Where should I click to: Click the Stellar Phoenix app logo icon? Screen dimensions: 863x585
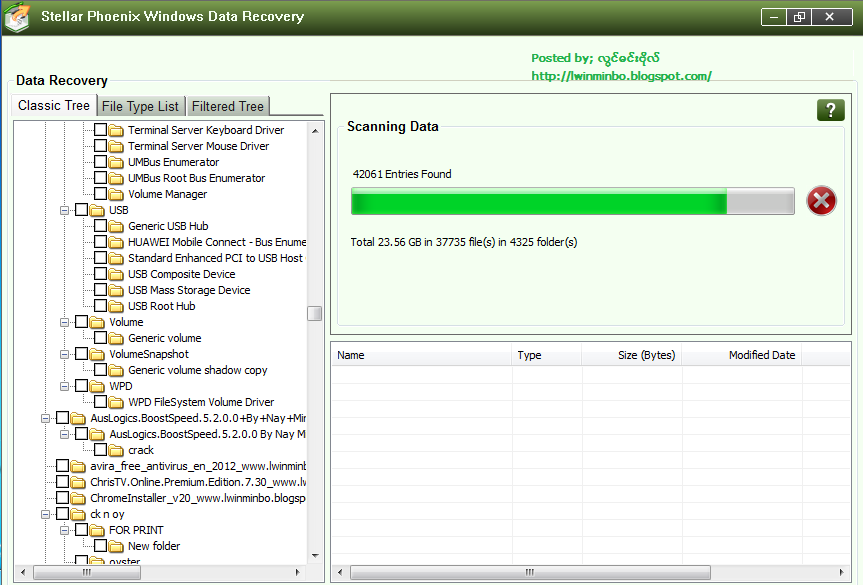17,17
